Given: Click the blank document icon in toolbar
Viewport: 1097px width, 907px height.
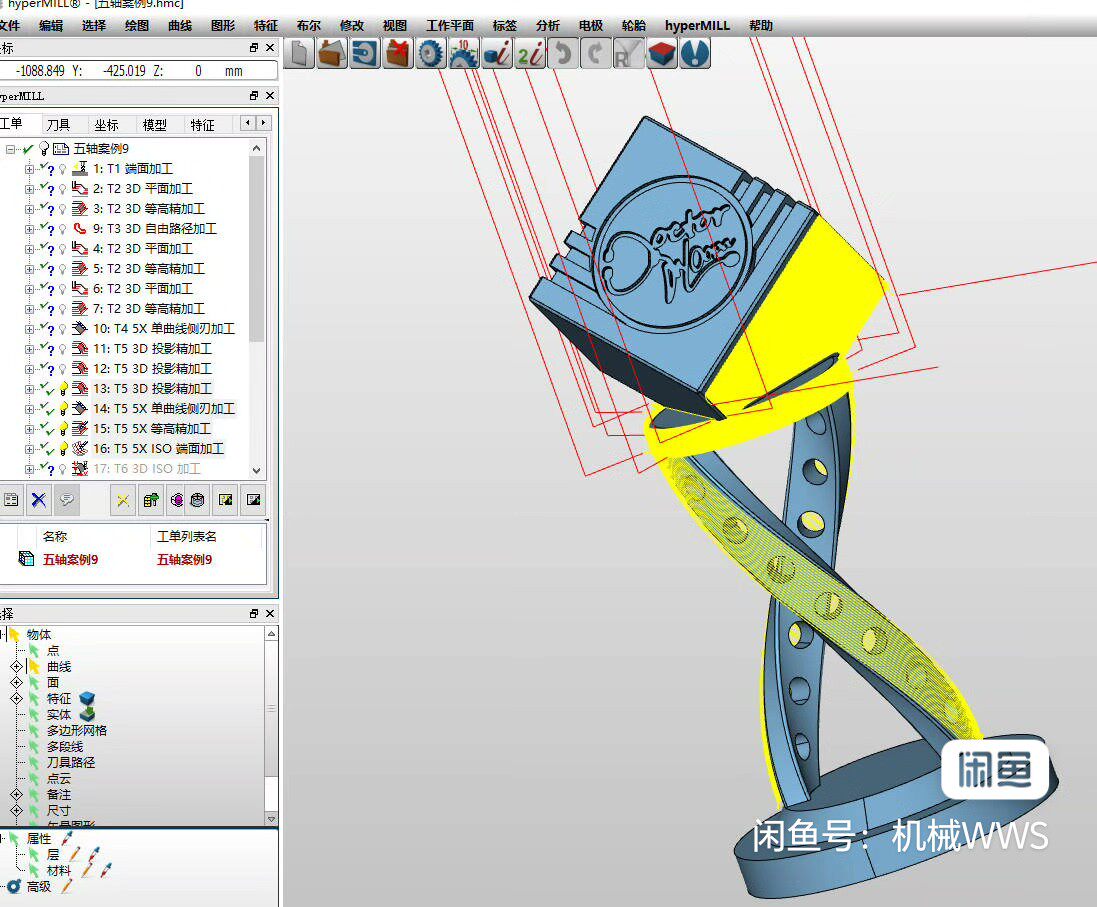Looking at the screenshot, I should coord(299,54).
